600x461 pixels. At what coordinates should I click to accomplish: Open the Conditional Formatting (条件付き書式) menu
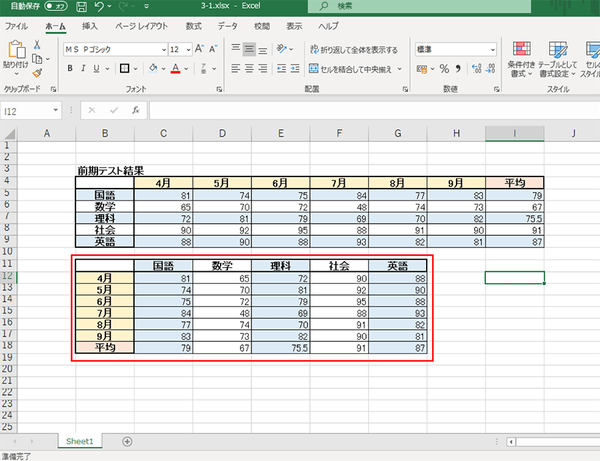click(x=520, y=58)
